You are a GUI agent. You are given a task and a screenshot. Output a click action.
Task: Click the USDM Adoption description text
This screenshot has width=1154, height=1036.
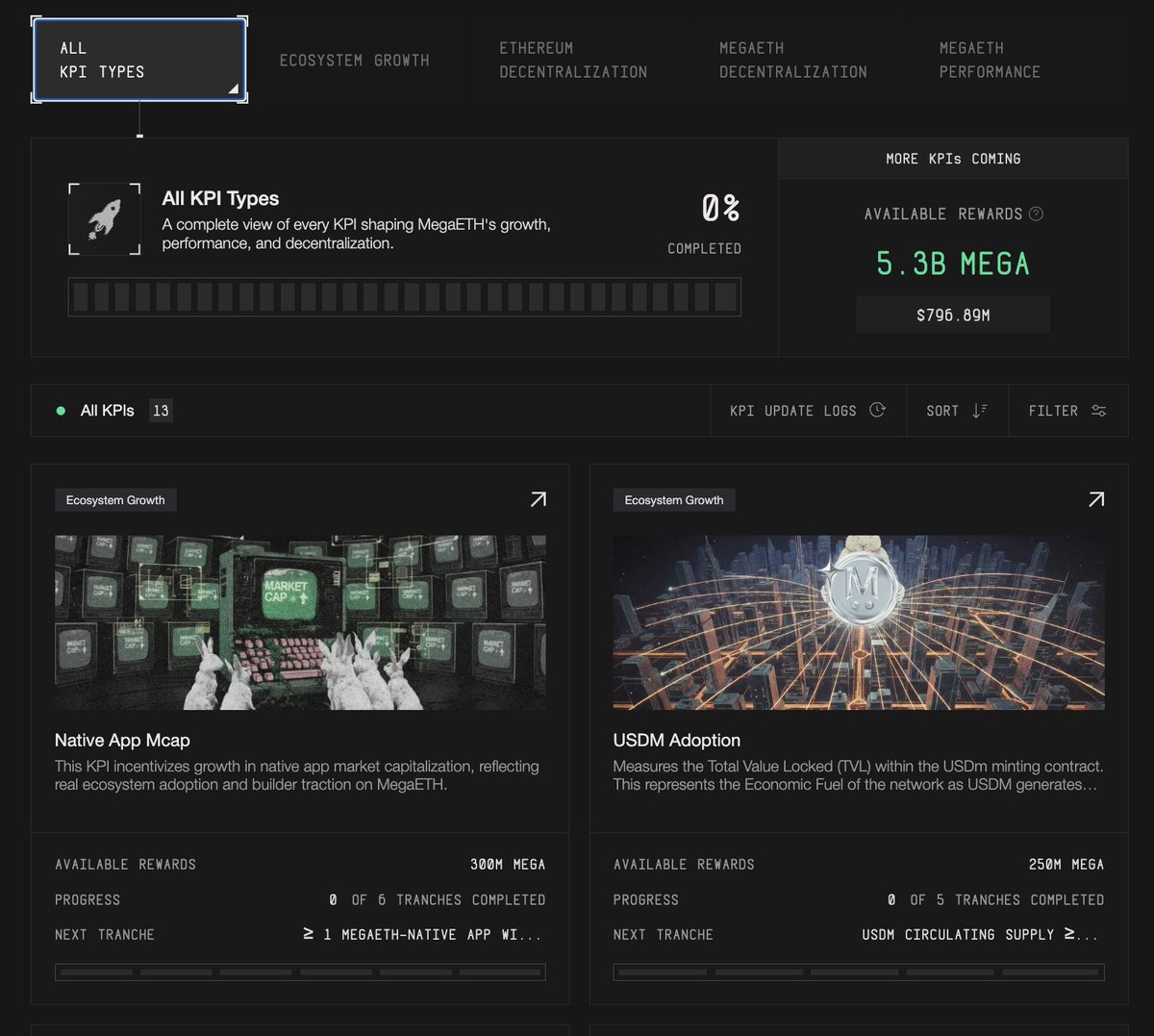click(x=859, y=775)
